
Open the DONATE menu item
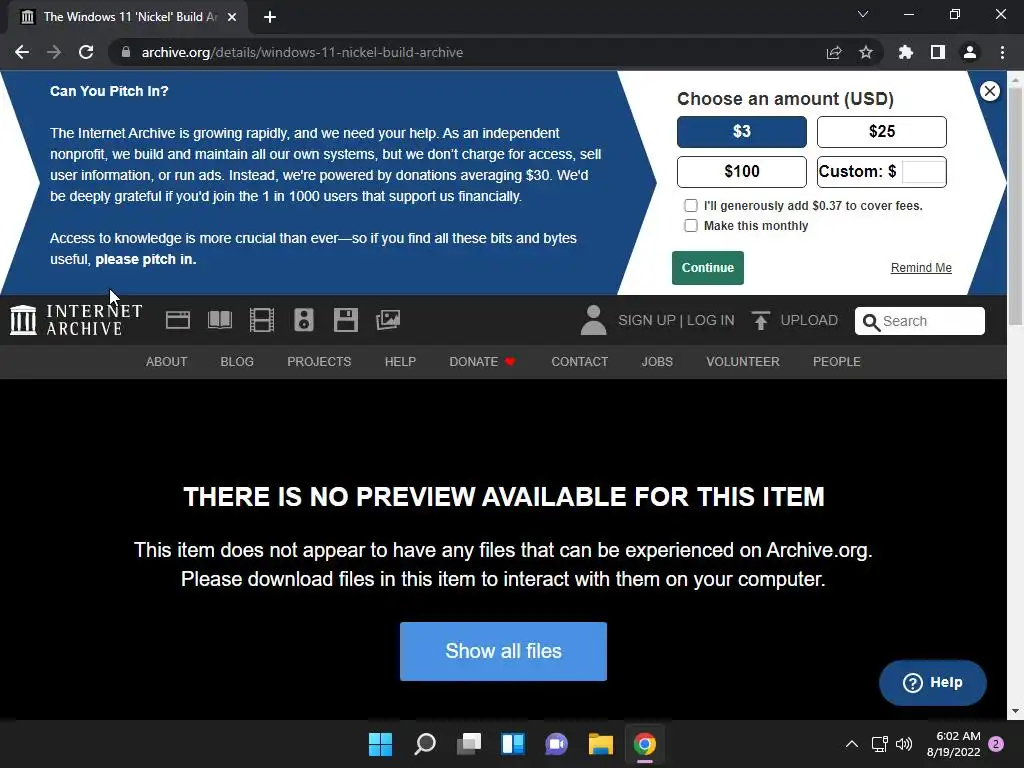pos(483,362)
